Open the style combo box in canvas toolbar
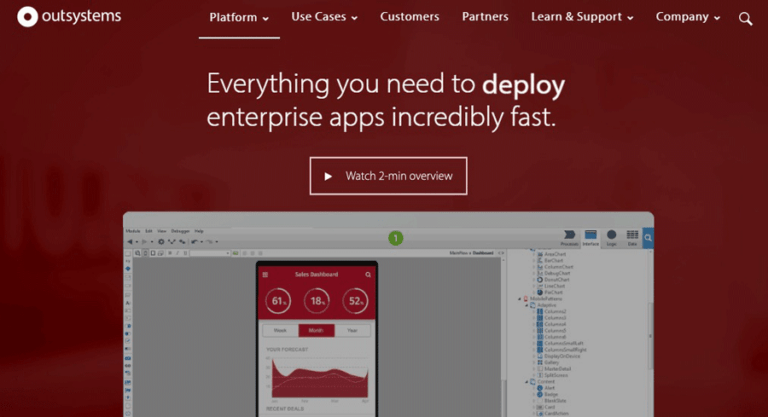 pyautogui.click(x=210, y=253)
